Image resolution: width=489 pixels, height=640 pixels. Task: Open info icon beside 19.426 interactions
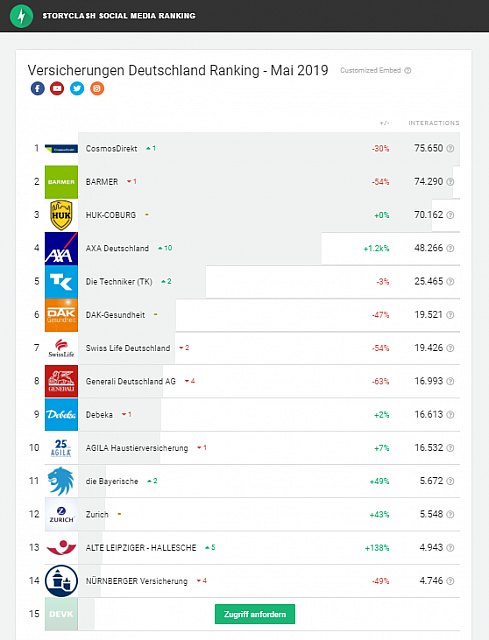point(450,348)
